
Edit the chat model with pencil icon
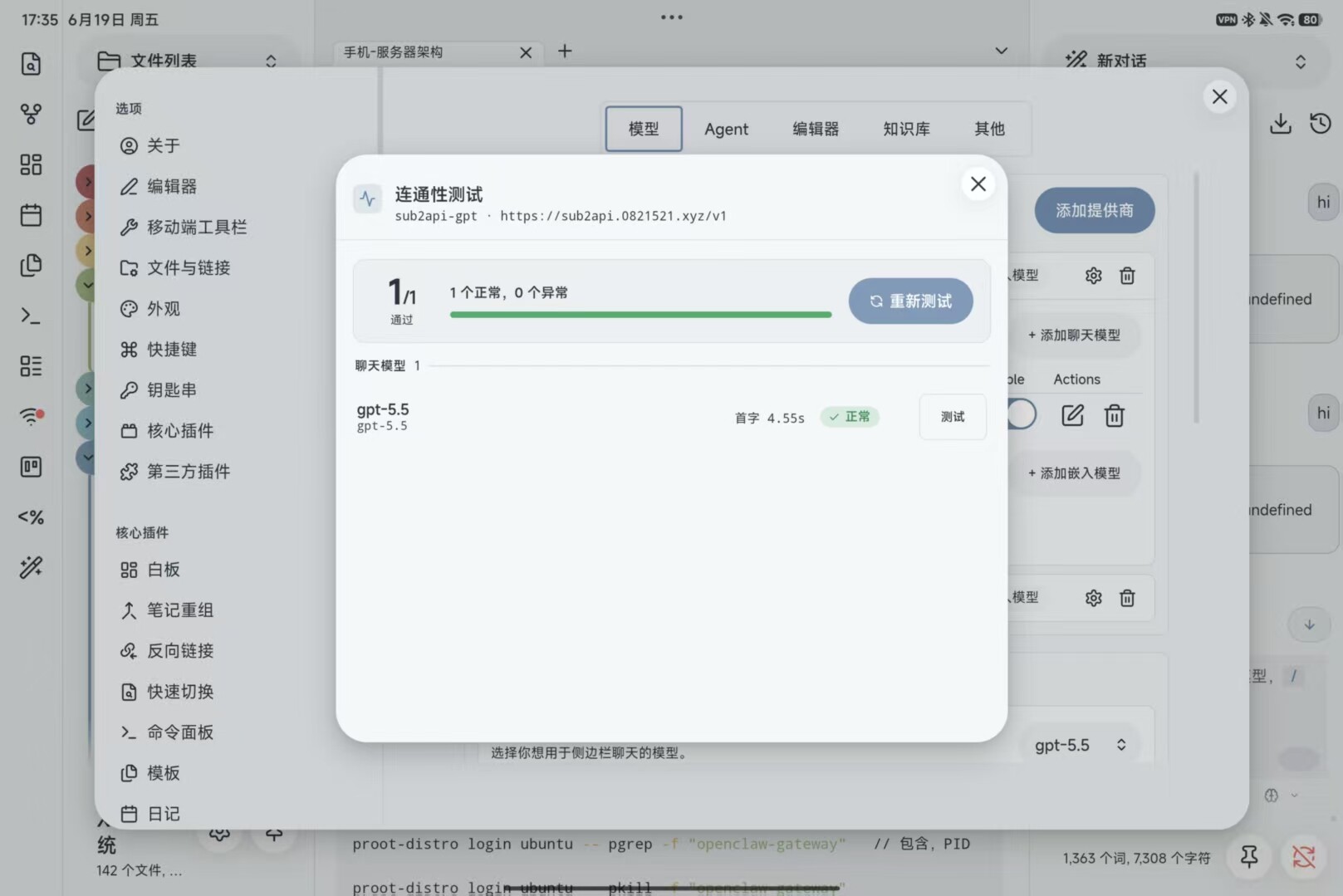pyautogui.click(x=1072, y=415)
